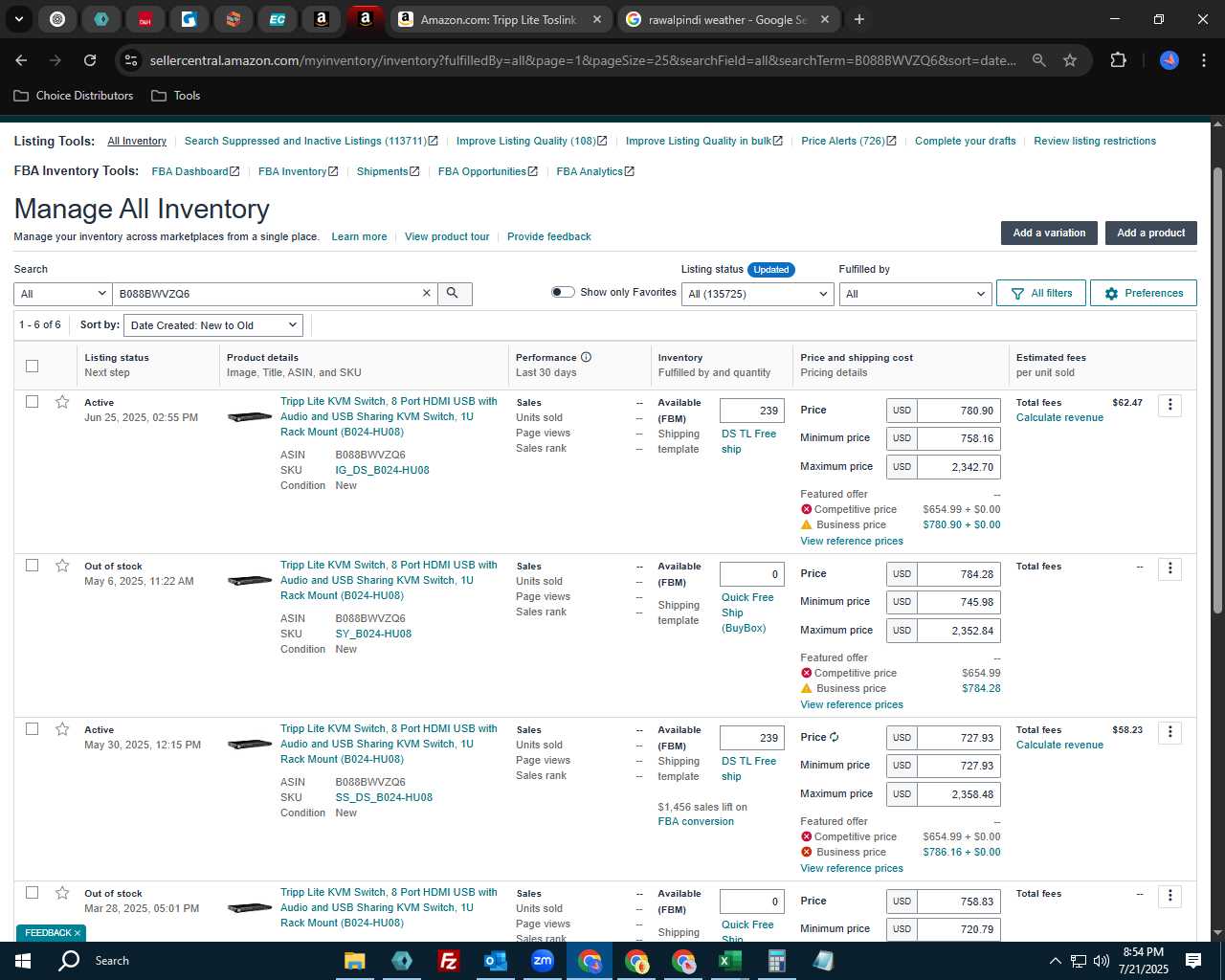Viewport: 1225px width, 980px height.
Task: Open the tab search chevron in Chrome
Action: pos(18,19)
